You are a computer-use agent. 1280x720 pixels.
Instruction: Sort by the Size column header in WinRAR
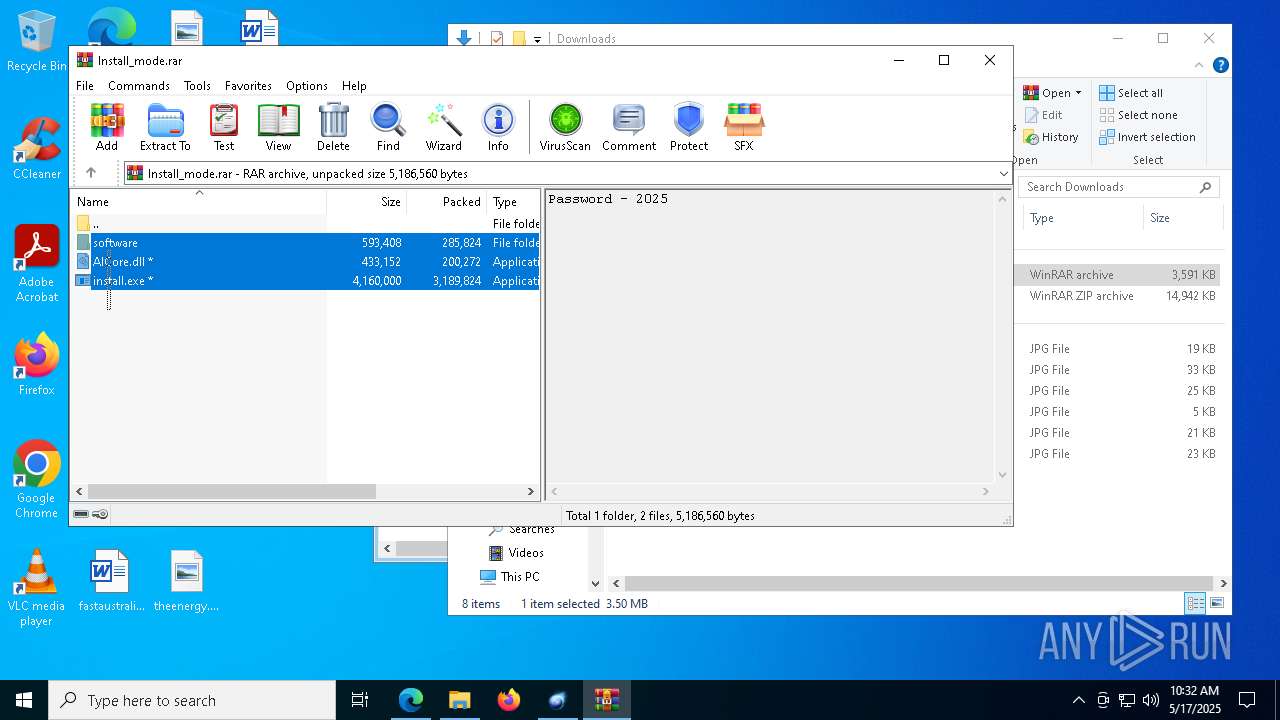366,202
